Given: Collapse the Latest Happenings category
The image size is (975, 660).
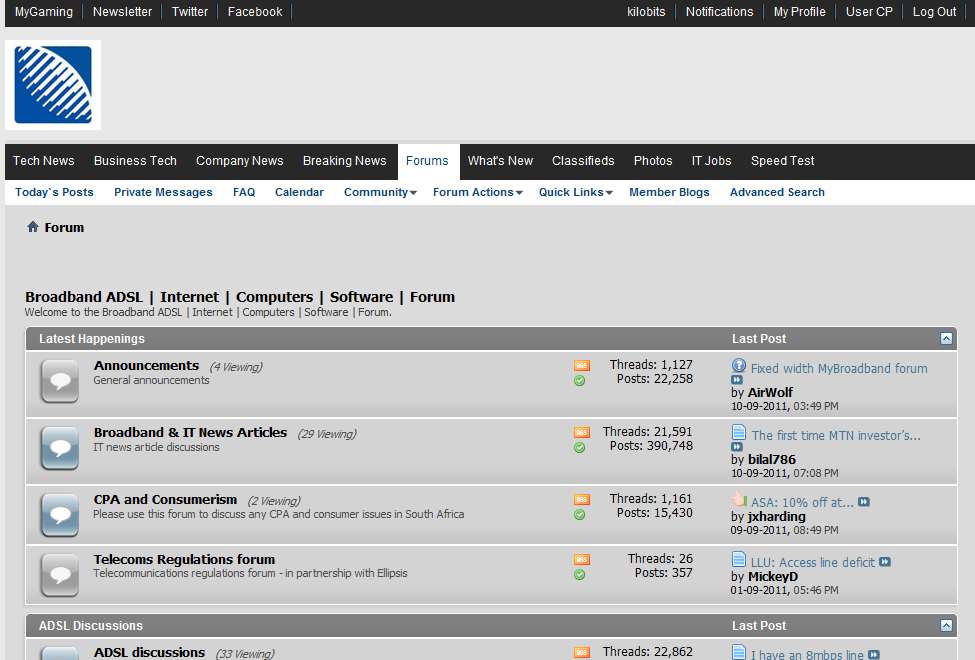Looking at the screenshot, I should 946,338.
